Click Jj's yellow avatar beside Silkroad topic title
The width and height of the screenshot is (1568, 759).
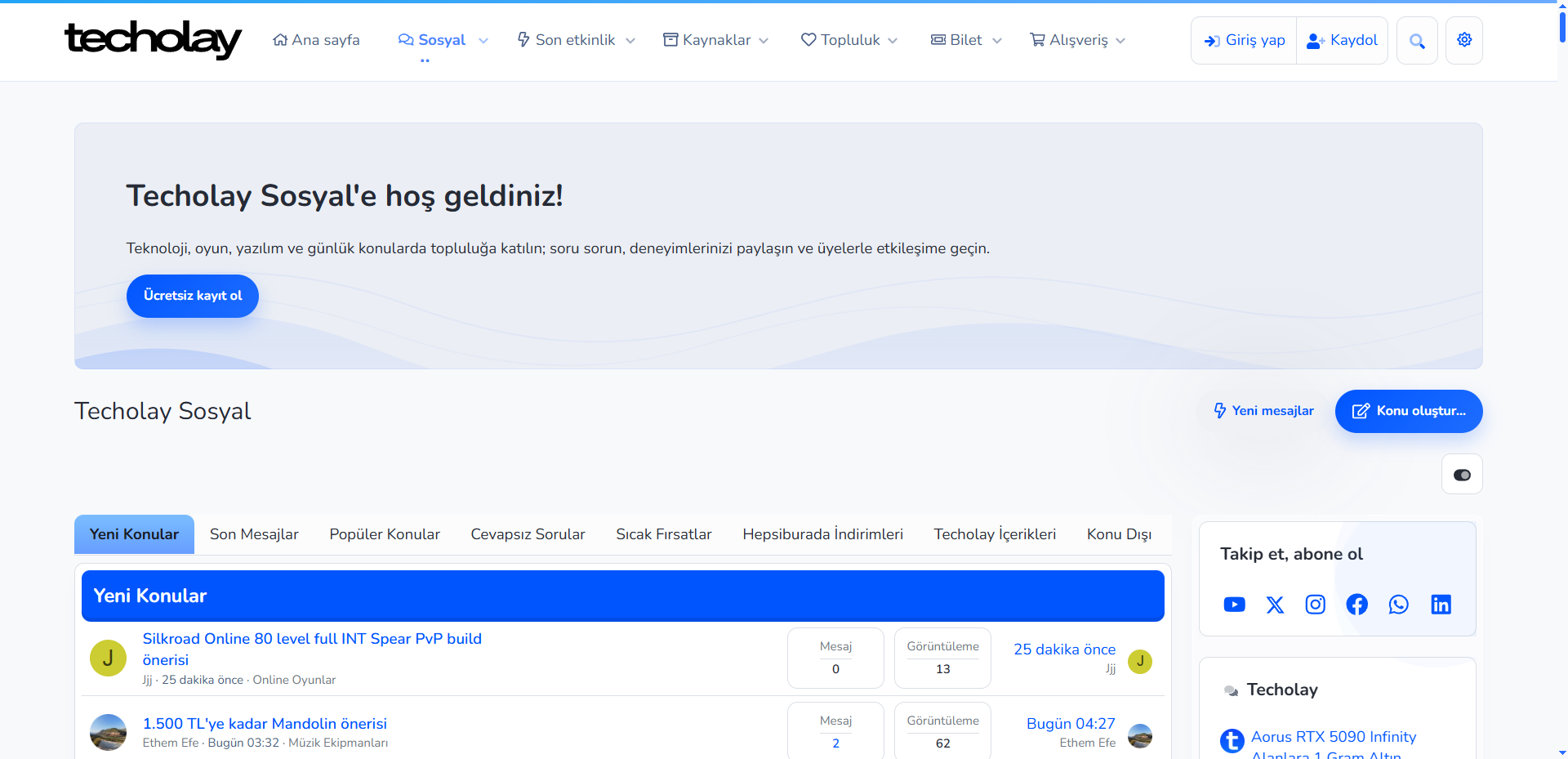108,659
